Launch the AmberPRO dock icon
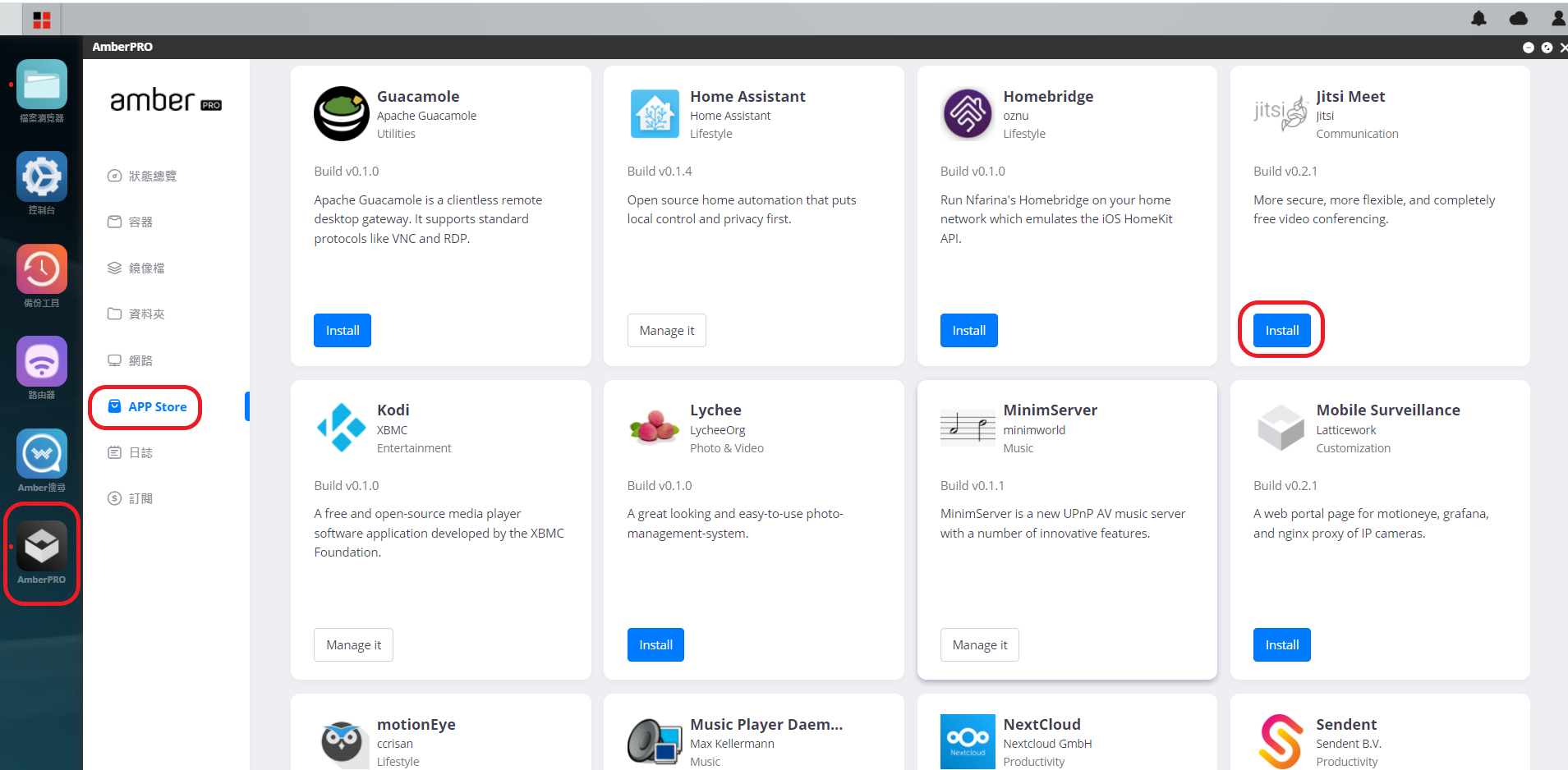This screenshot has width=1568, height=770. tap(42, 546)
